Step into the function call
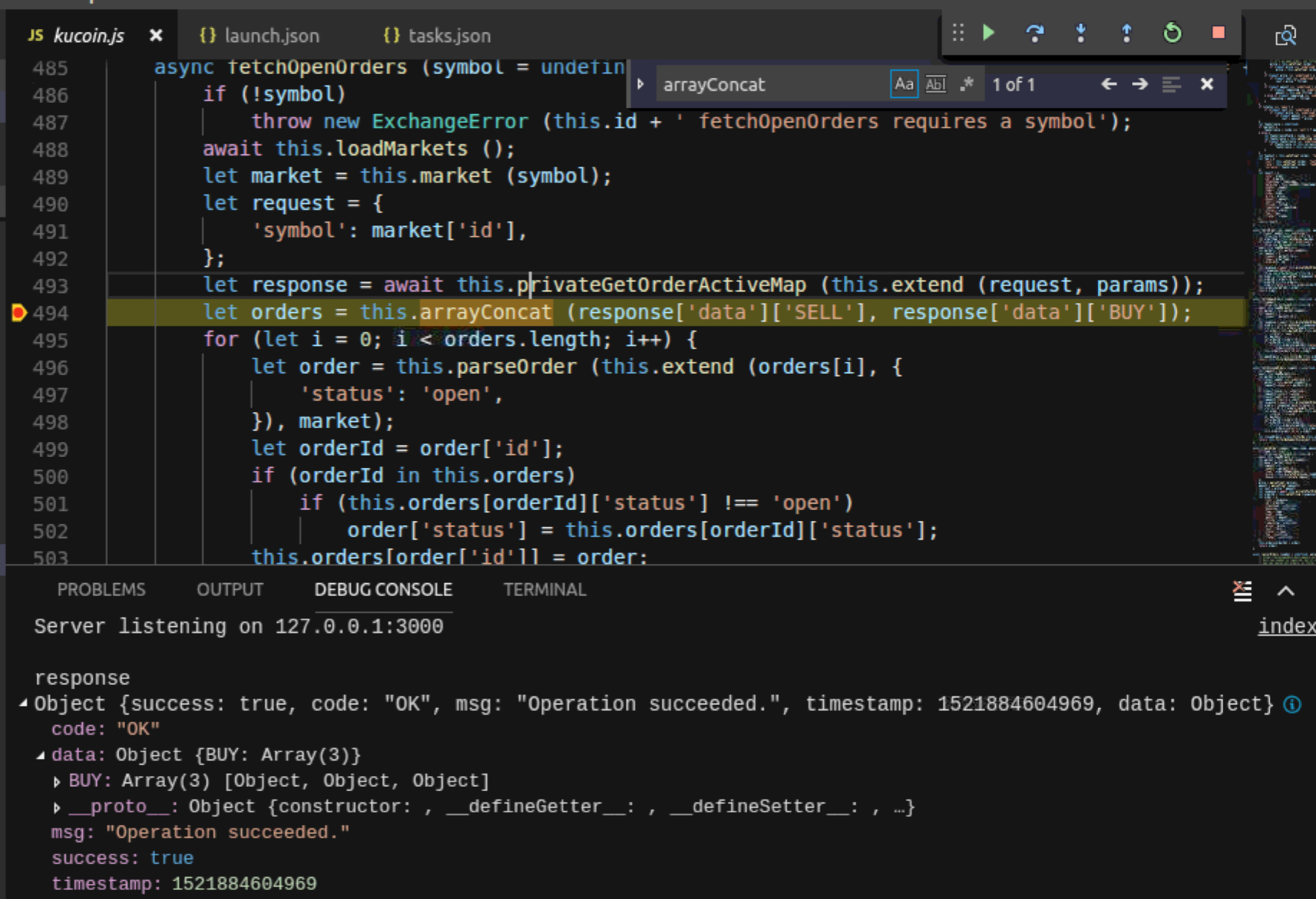This screenshot has height=899, width=1316. pos(1081,33)
